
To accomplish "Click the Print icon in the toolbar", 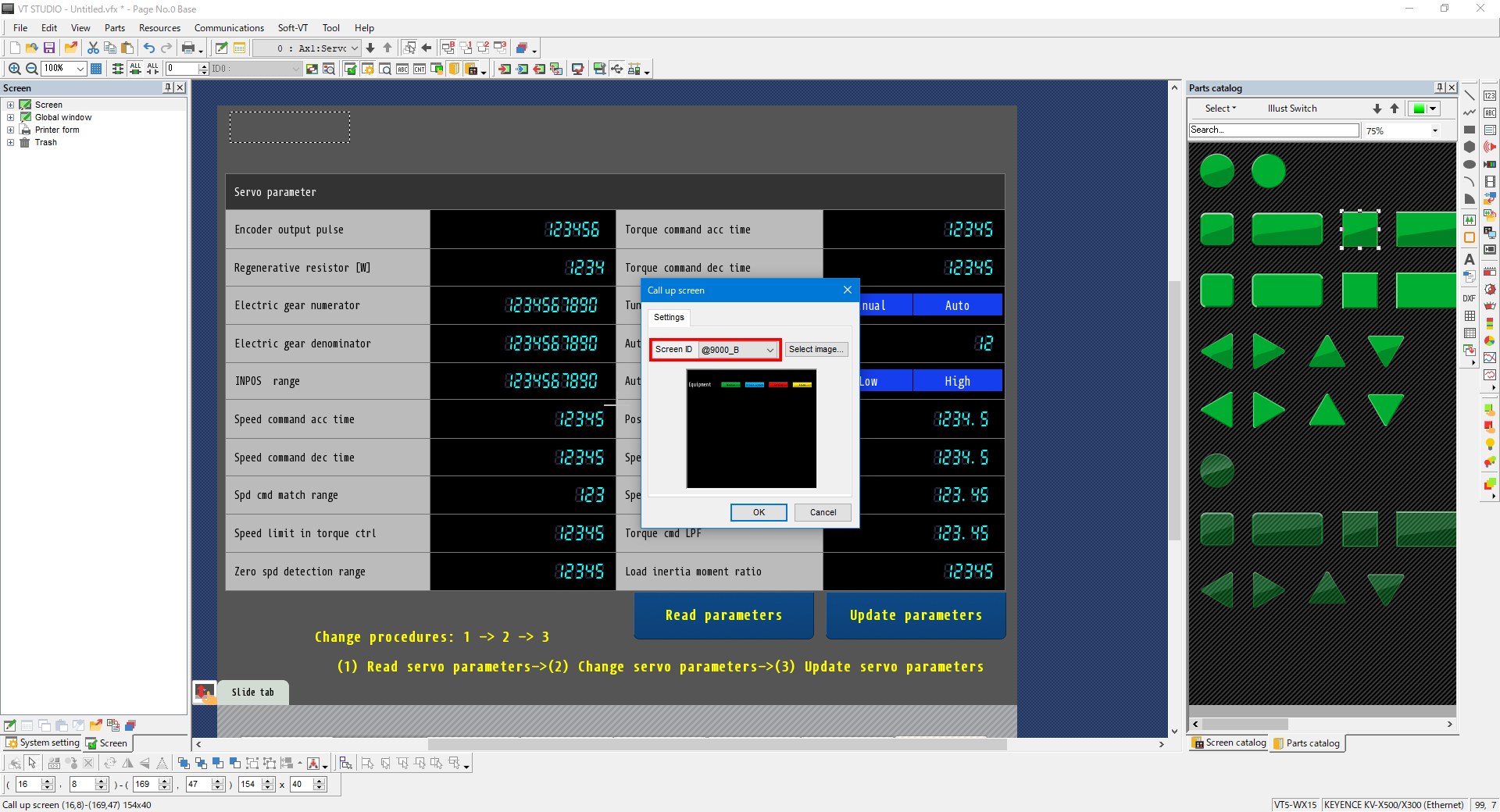I will pos(187,48).
